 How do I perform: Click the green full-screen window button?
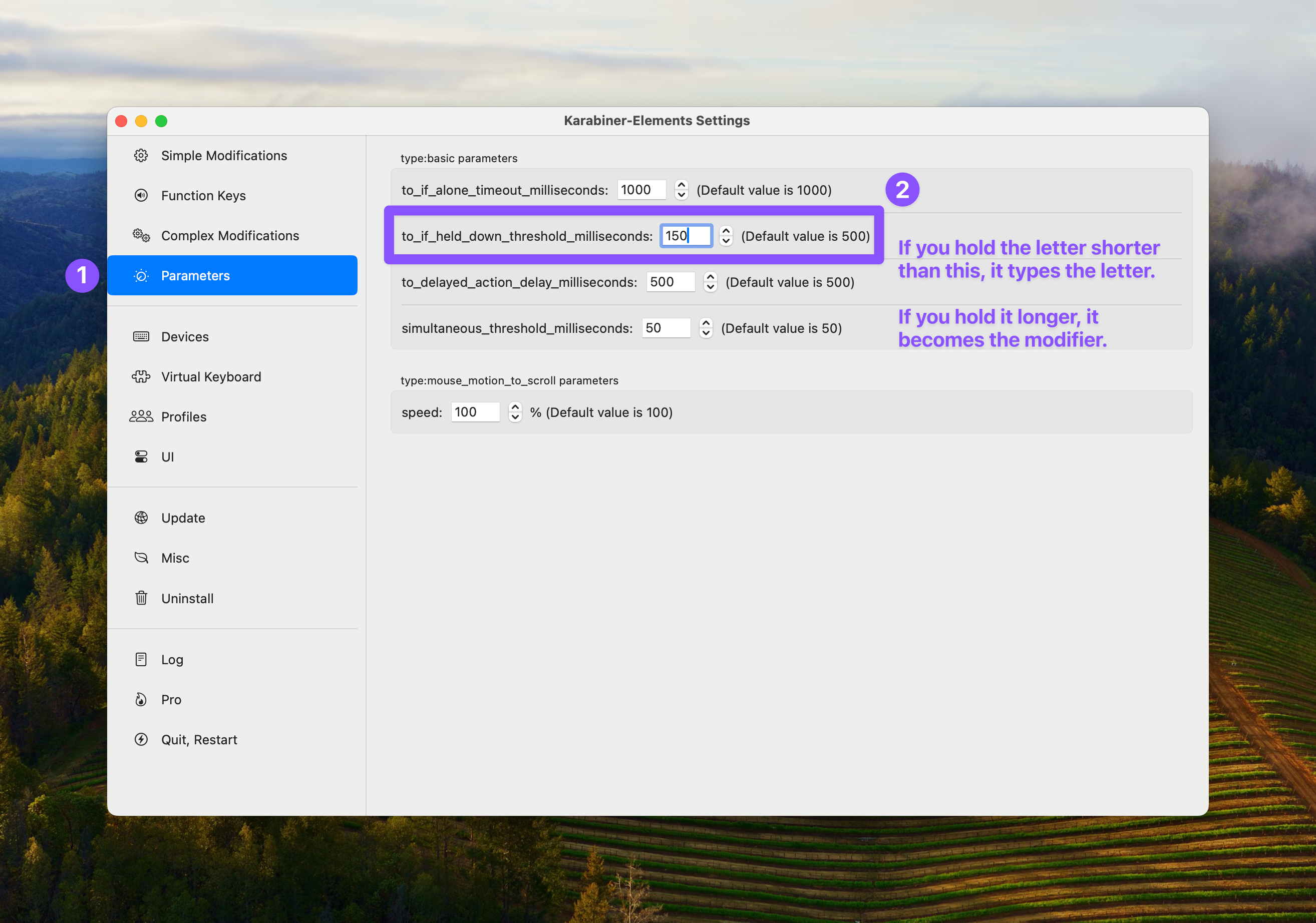click(x=161, y=121)
